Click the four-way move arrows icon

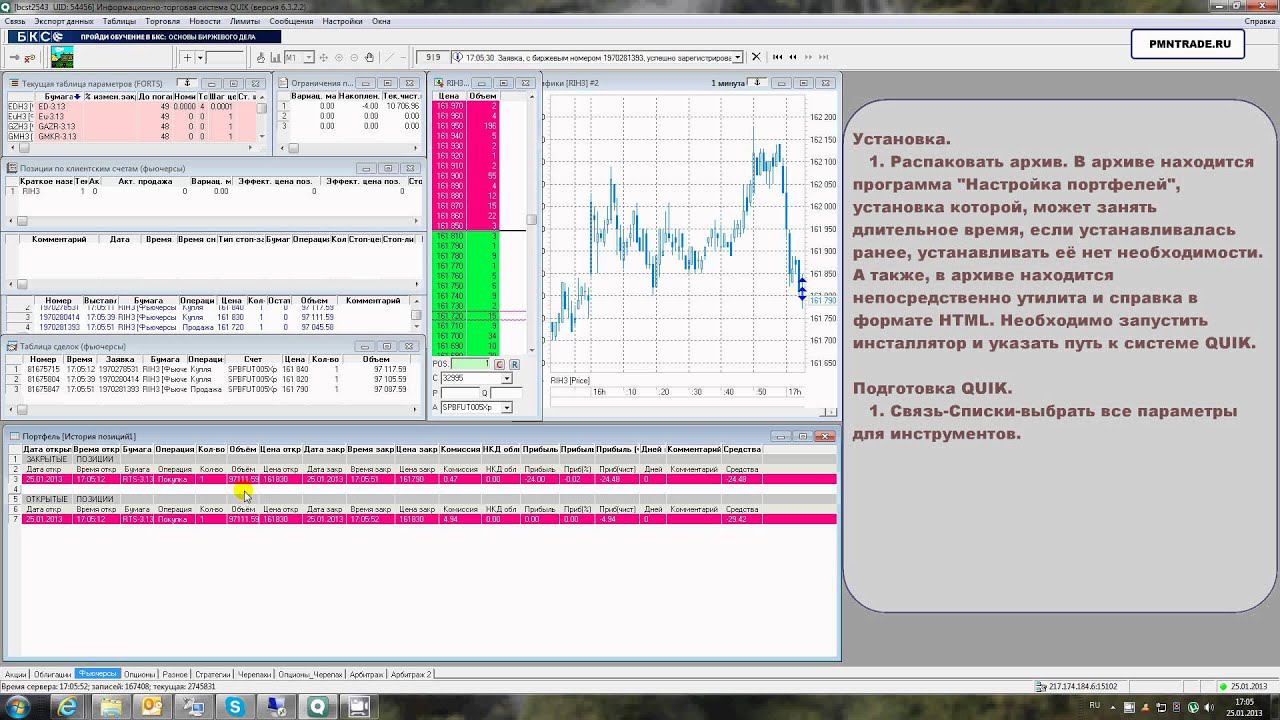pyautogui.click(x=324, y=58)
